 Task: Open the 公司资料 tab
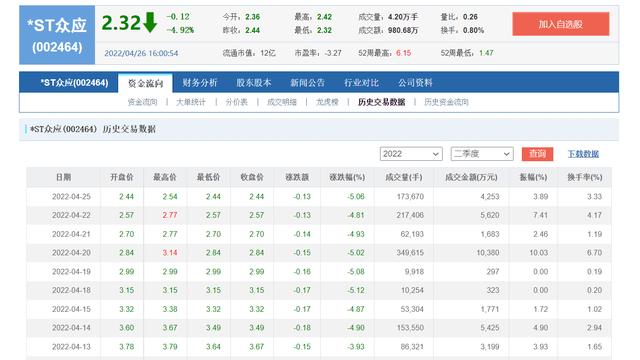click(415, 83)
